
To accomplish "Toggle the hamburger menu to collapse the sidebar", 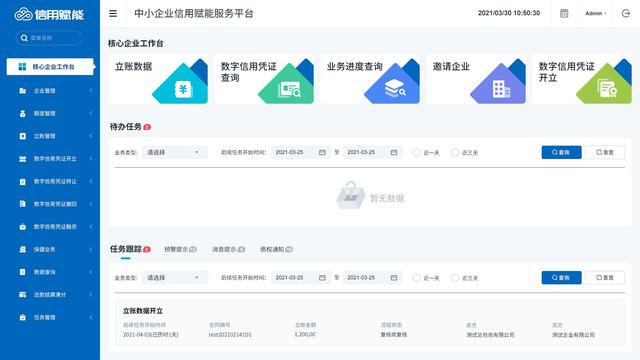I will [x=113, y=13].
